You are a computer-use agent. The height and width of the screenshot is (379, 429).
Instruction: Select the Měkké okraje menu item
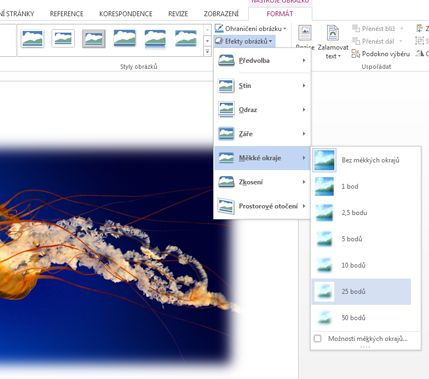click(262, 158)
